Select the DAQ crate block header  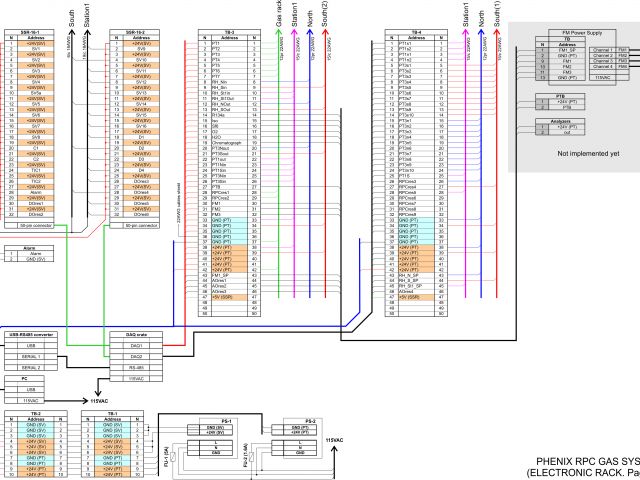pyautogui.click(x=136, y=334)
